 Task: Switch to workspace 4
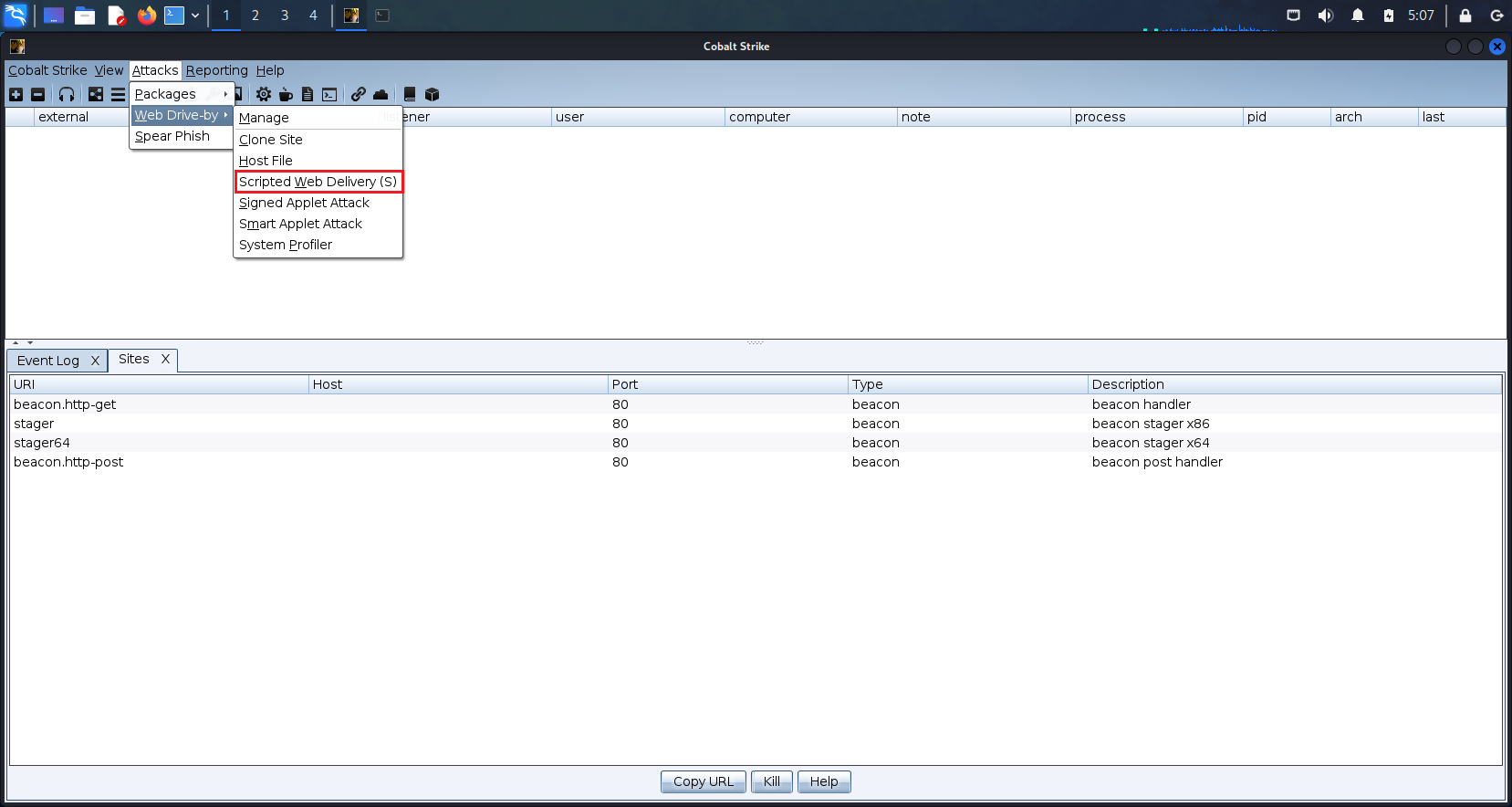(x=313, y=16)
